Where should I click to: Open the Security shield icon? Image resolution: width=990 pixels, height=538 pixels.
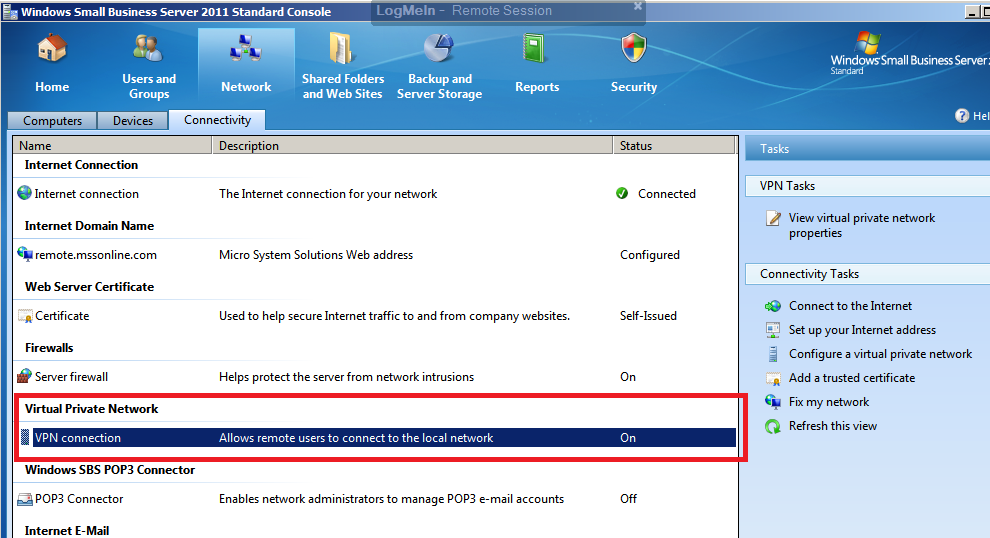coord(633,49)
